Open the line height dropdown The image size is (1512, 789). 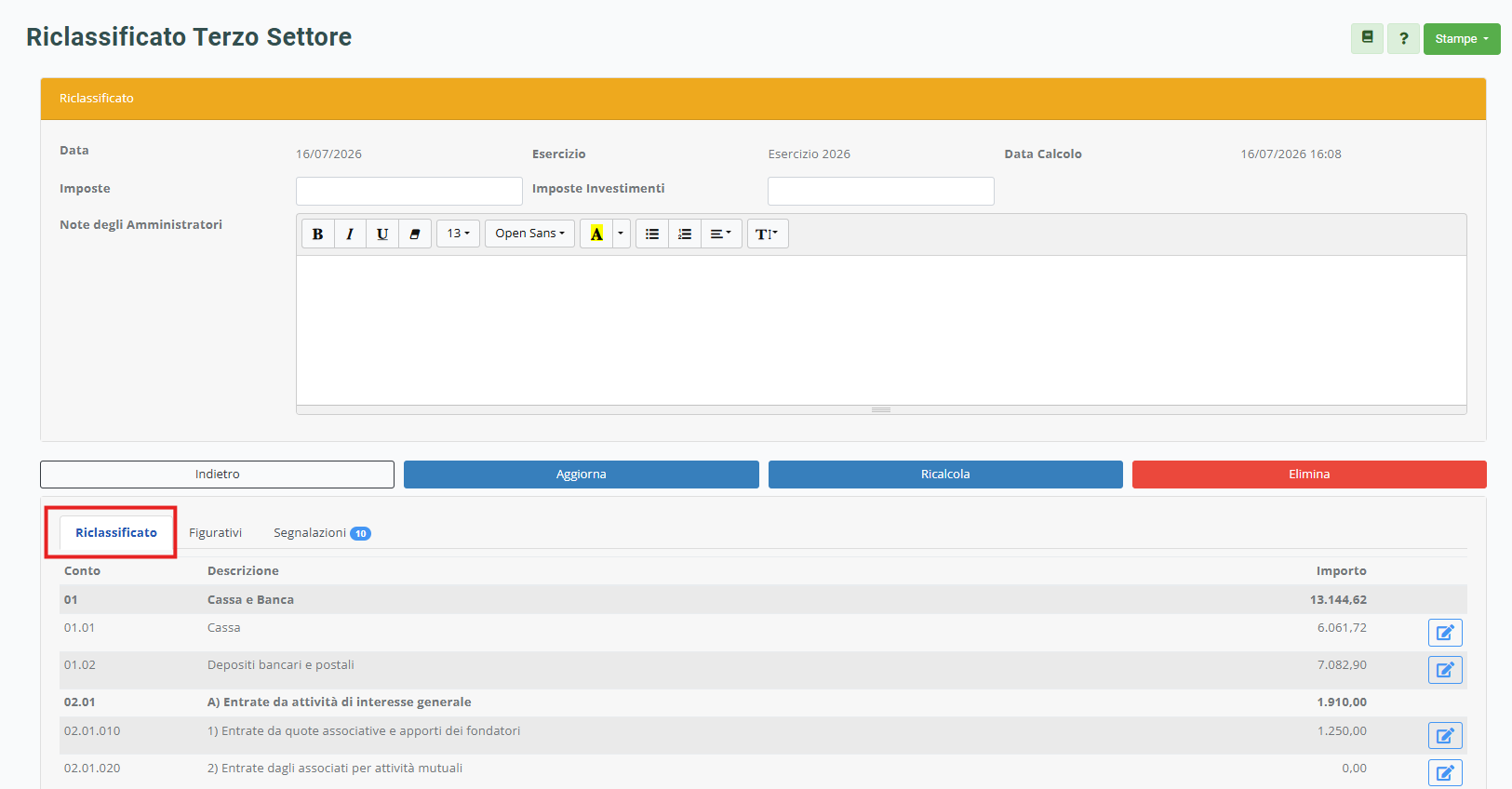(x=768, y=234)
